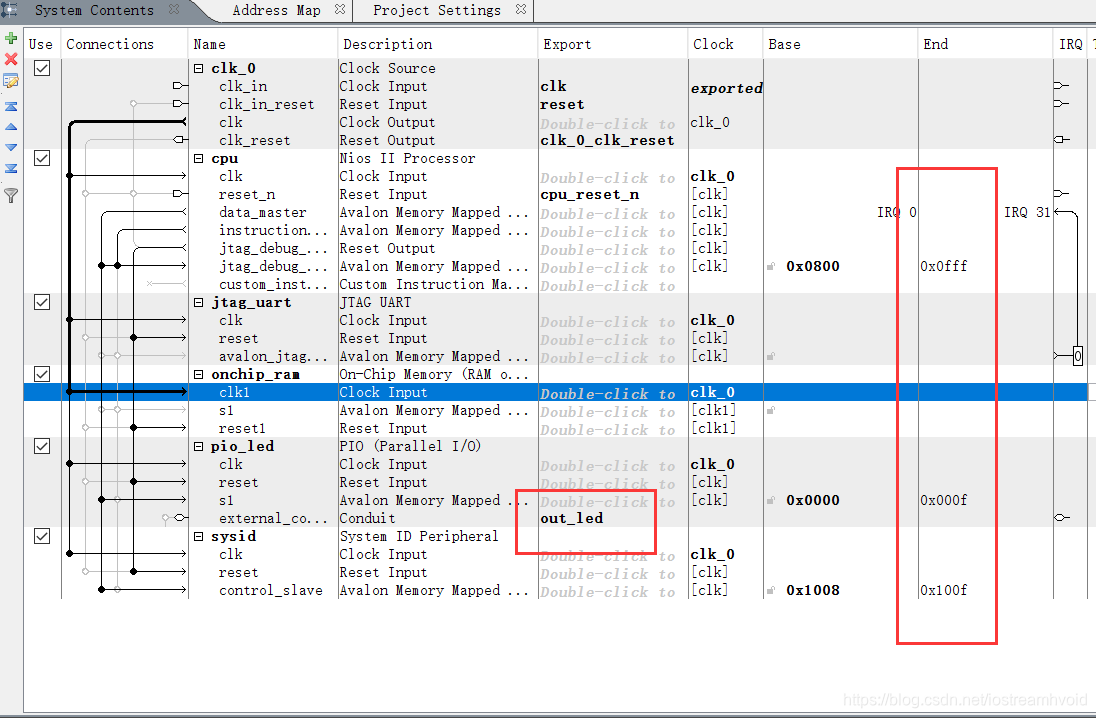Click the Use column header
The height and width of the screenshot is (718, 1096).
click(41, 44)
